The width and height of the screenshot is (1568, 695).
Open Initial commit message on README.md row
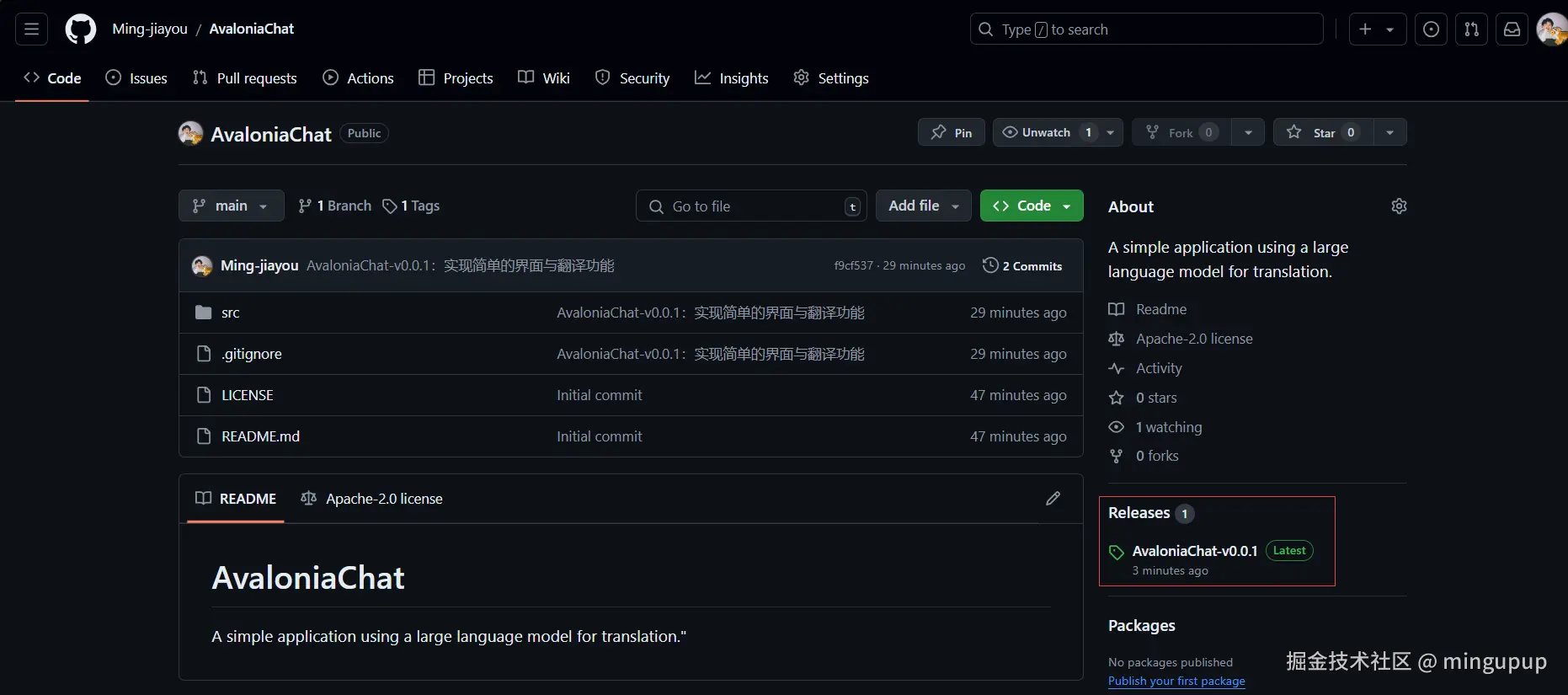[600, 436]
